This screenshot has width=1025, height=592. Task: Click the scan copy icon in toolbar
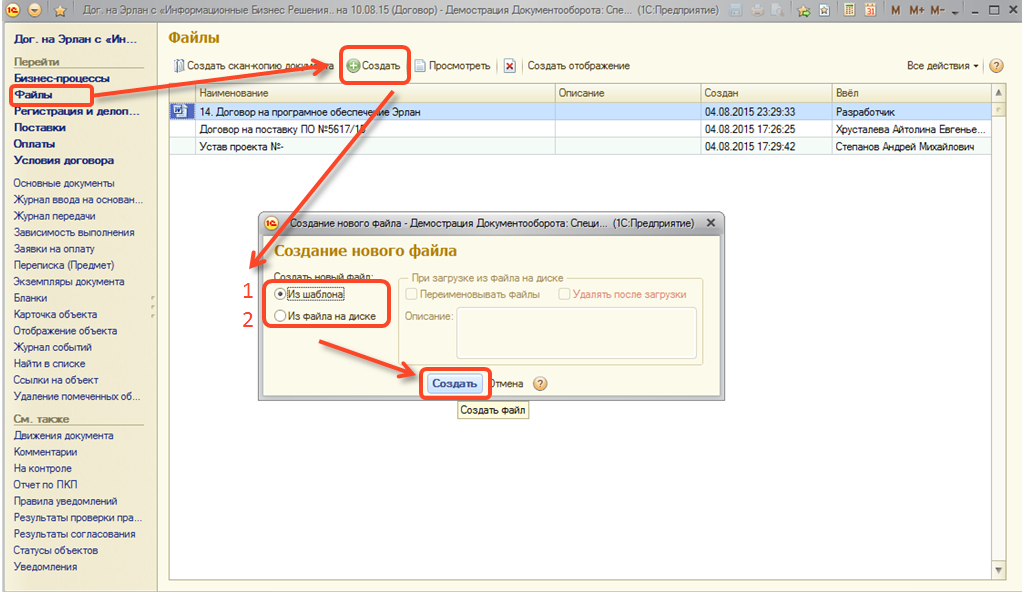pos(180,66)
